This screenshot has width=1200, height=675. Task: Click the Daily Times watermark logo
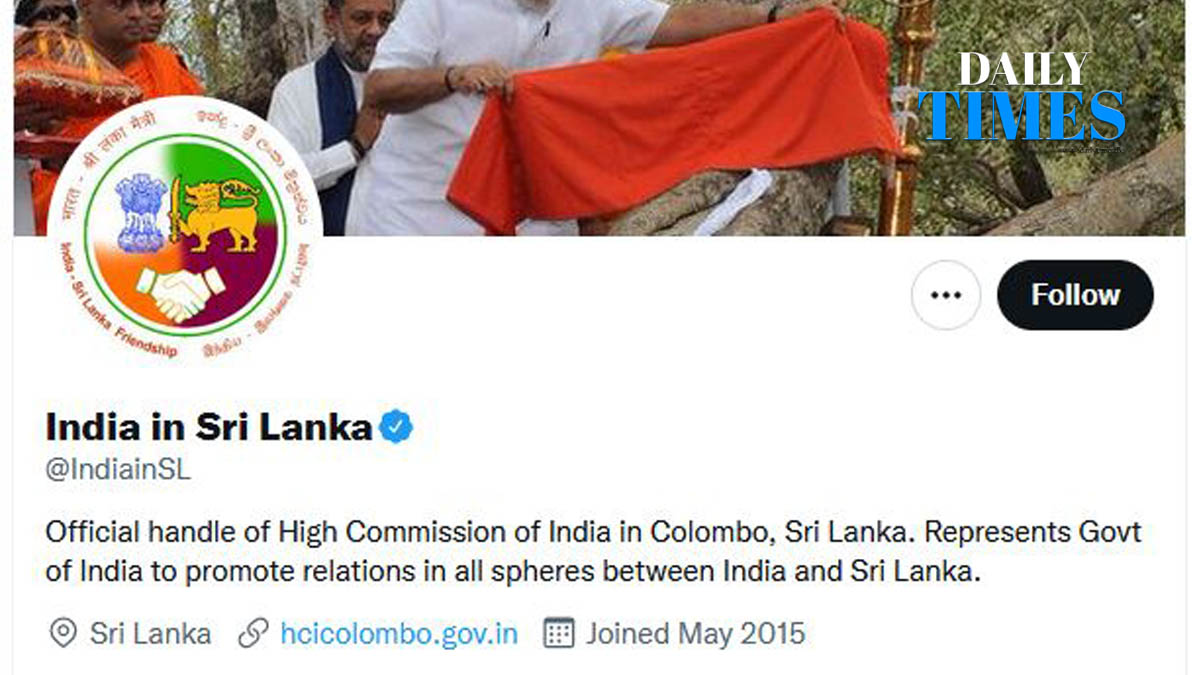(1022, 98)
